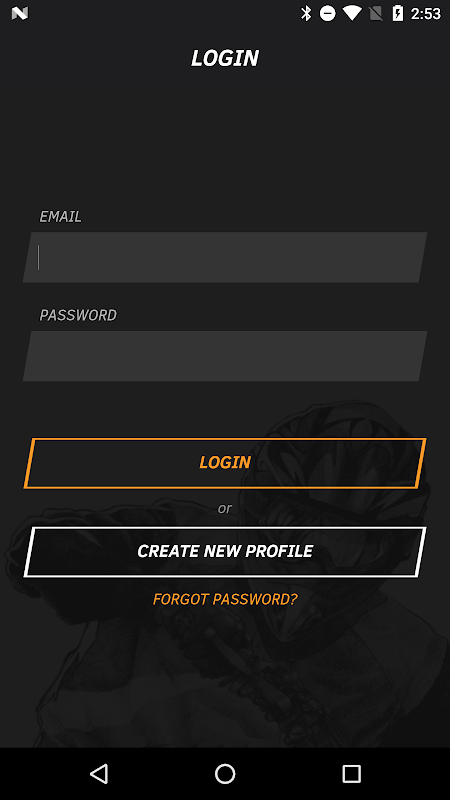Focus the Password input field
450x800 pixels.
click(x=225, y=356)
